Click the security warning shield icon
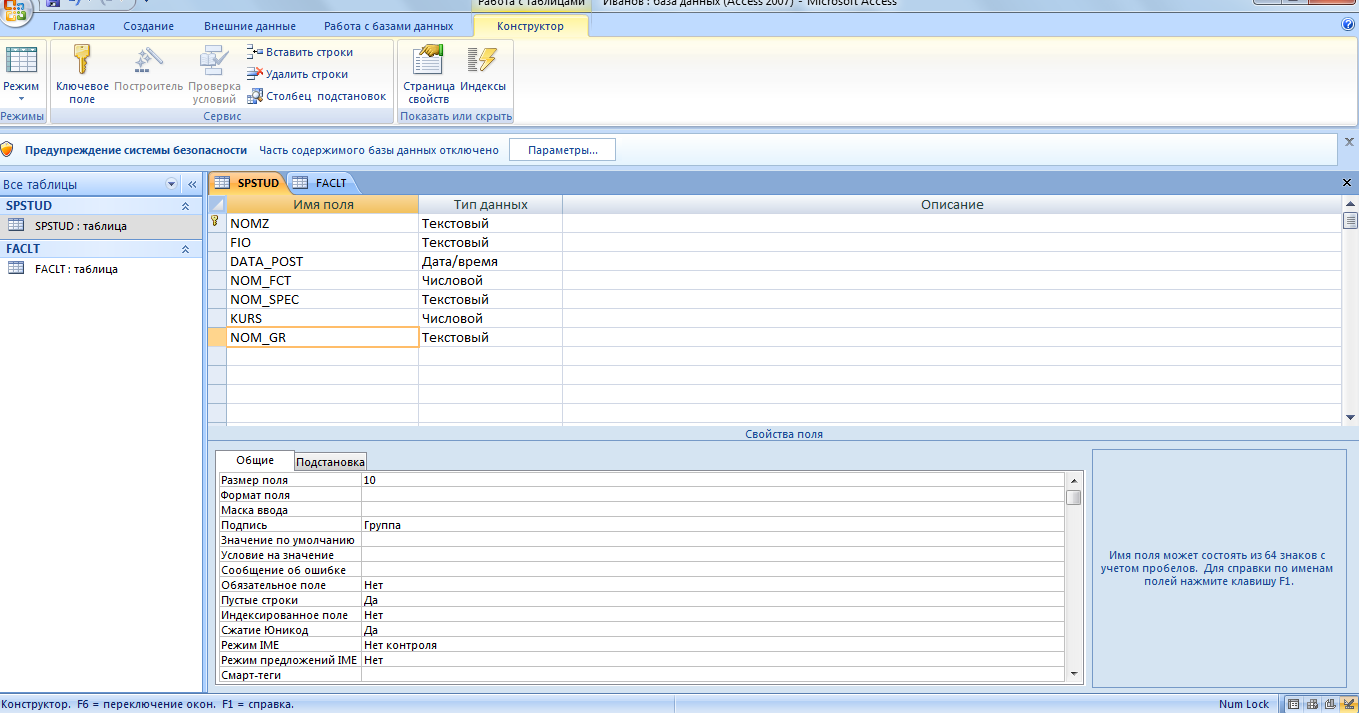This screenshot has height=713, width=1359. coord(8,150)
